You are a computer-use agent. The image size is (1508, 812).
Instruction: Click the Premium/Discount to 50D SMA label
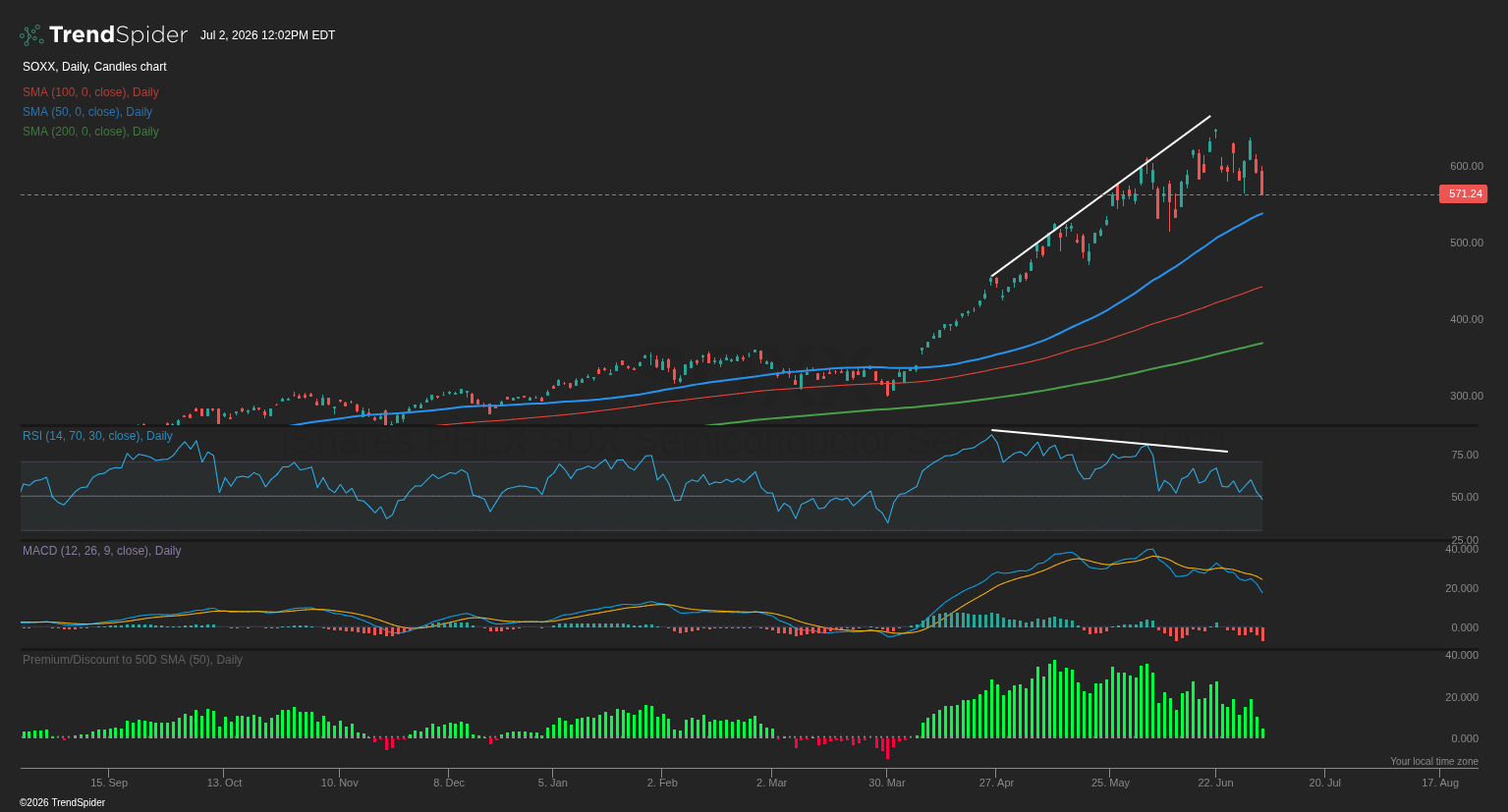[x=133, y=660]
